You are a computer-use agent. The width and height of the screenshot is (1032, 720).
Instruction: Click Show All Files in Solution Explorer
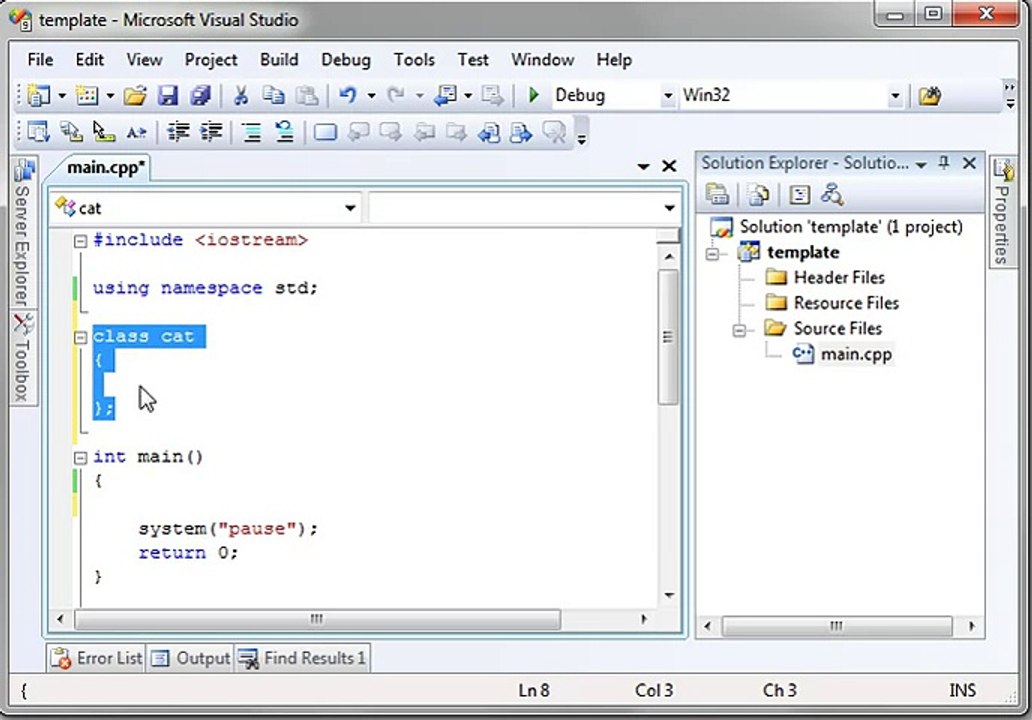[x=758, y=195]
